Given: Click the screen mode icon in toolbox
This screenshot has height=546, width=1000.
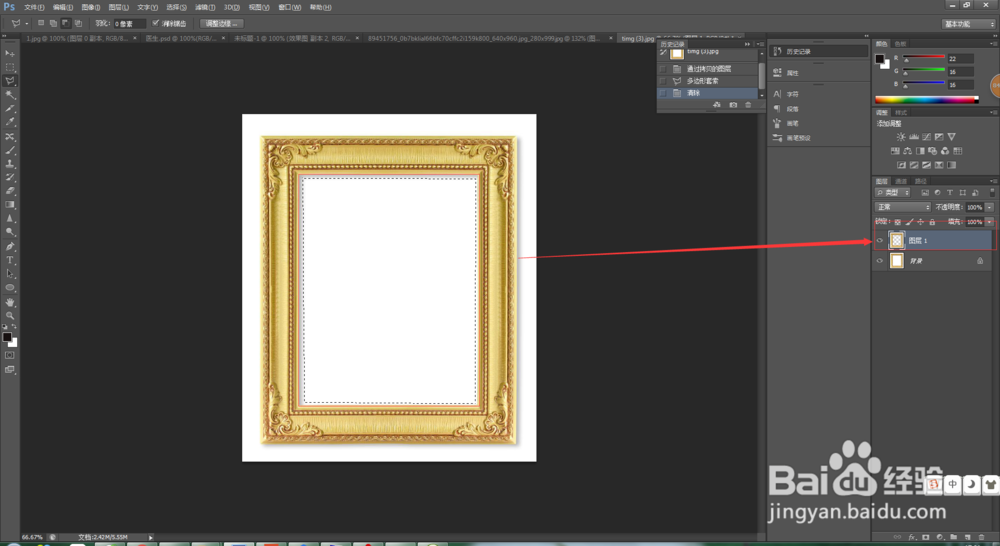Looking at the screenshot, I should (10, 369).
